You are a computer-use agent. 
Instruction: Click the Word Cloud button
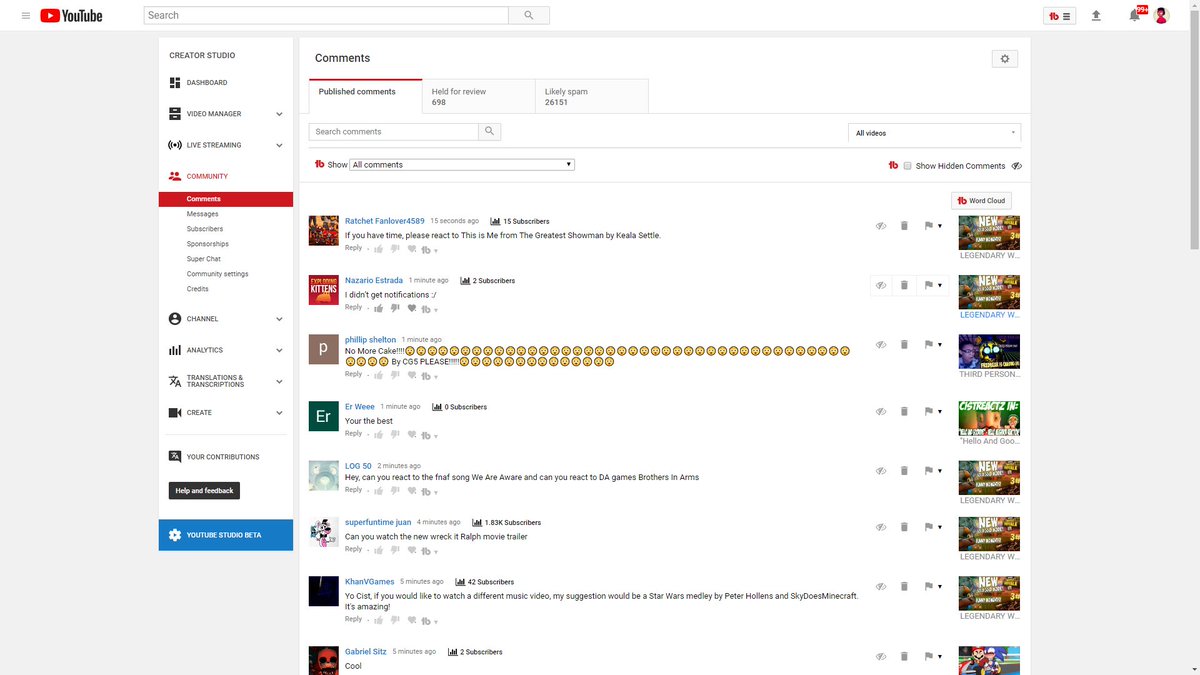[981, 200]
